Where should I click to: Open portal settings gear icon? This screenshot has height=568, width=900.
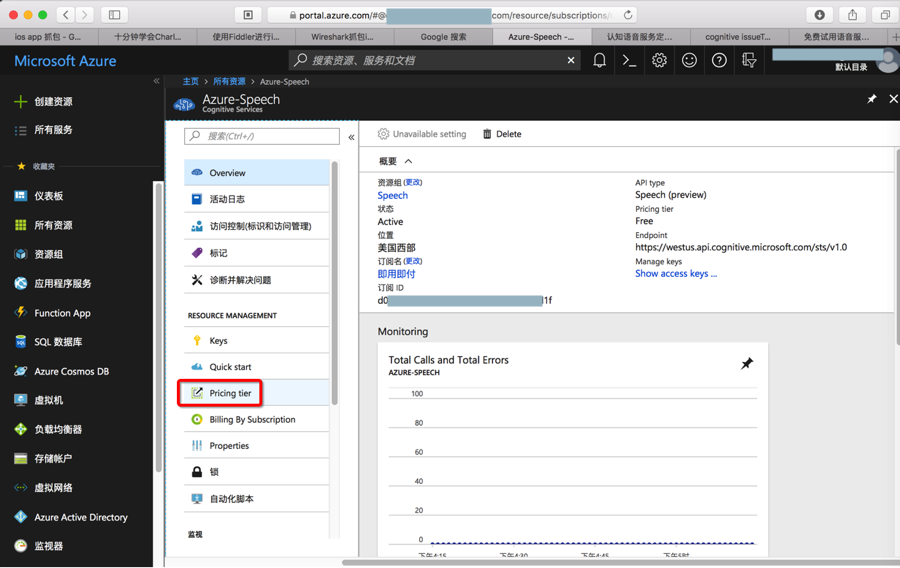(x=659, y=61)
